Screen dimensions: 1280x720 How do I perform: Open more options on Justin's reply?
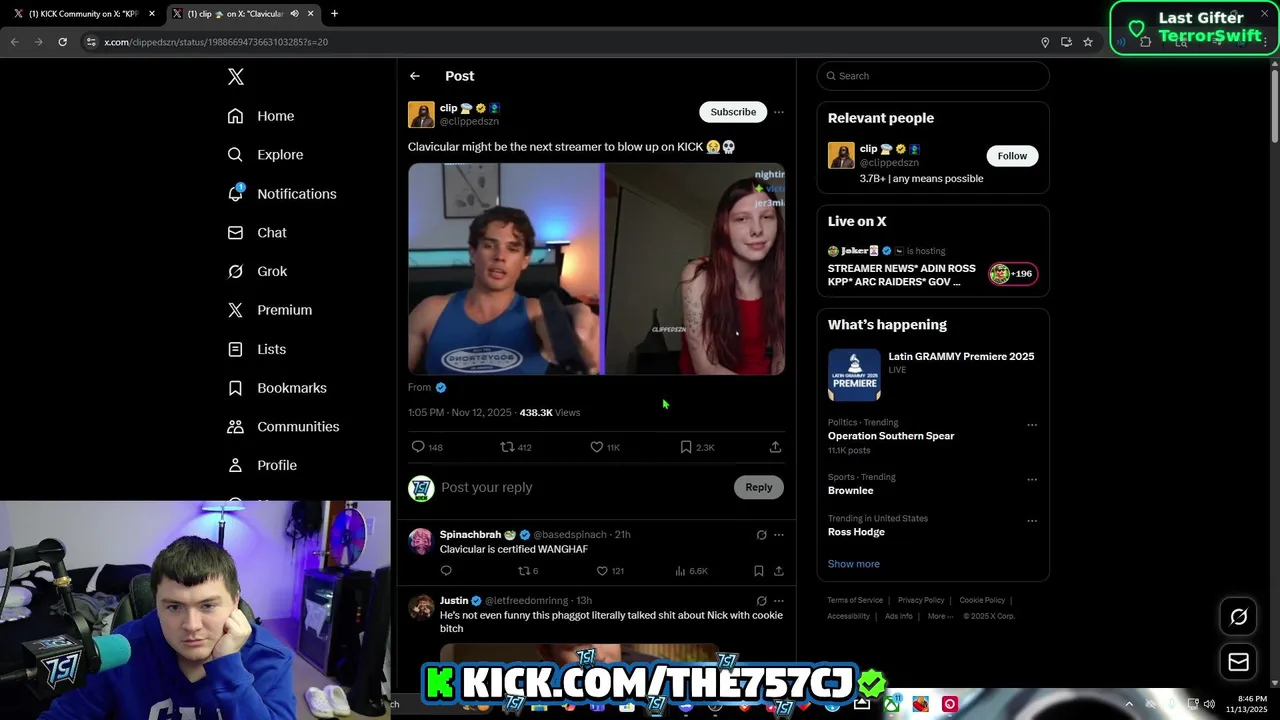coord(779,601)
